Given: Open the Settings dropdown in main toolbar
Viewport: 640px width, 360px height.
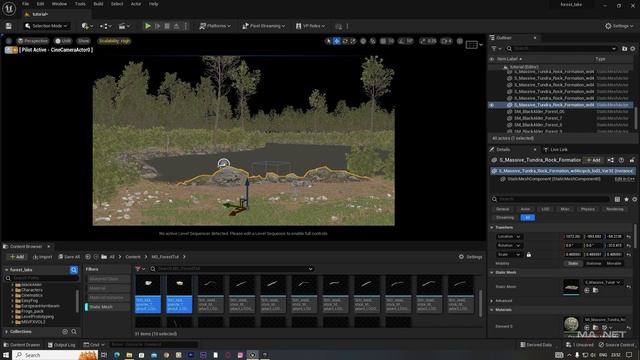Looking at the screenshot, I should click(x=619, y=26).
